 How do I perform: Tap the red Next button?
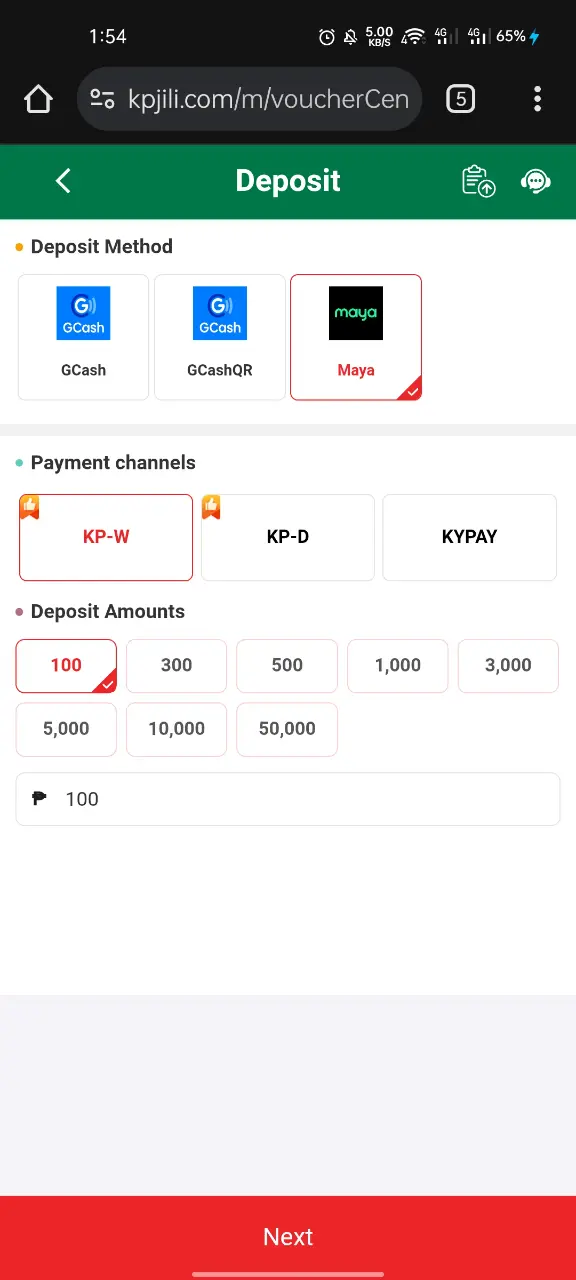(288, 1237)
